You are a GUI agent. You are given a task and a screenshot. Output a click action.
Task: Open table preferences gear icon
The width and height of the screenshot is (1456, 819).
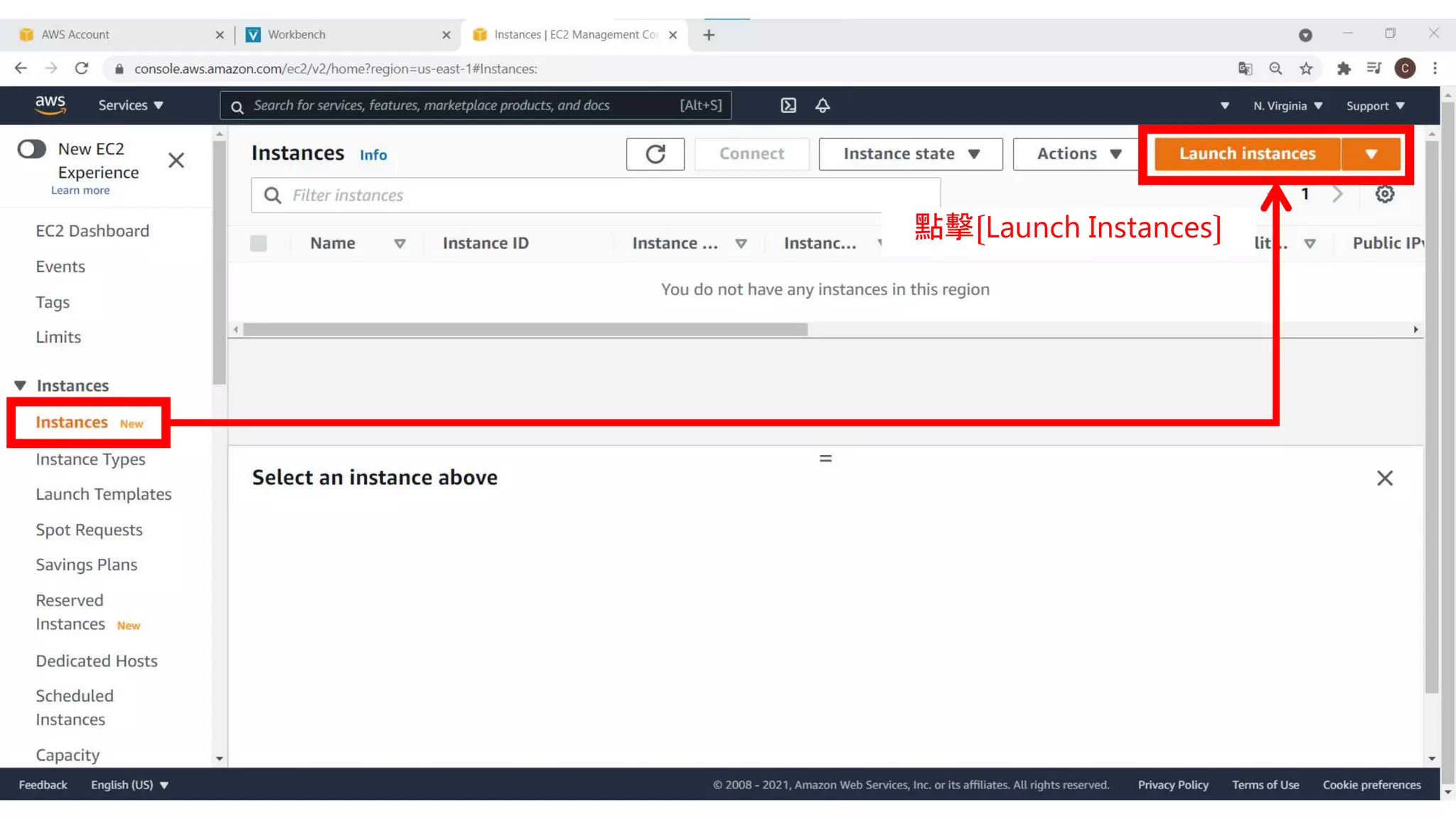[1384, 194]
